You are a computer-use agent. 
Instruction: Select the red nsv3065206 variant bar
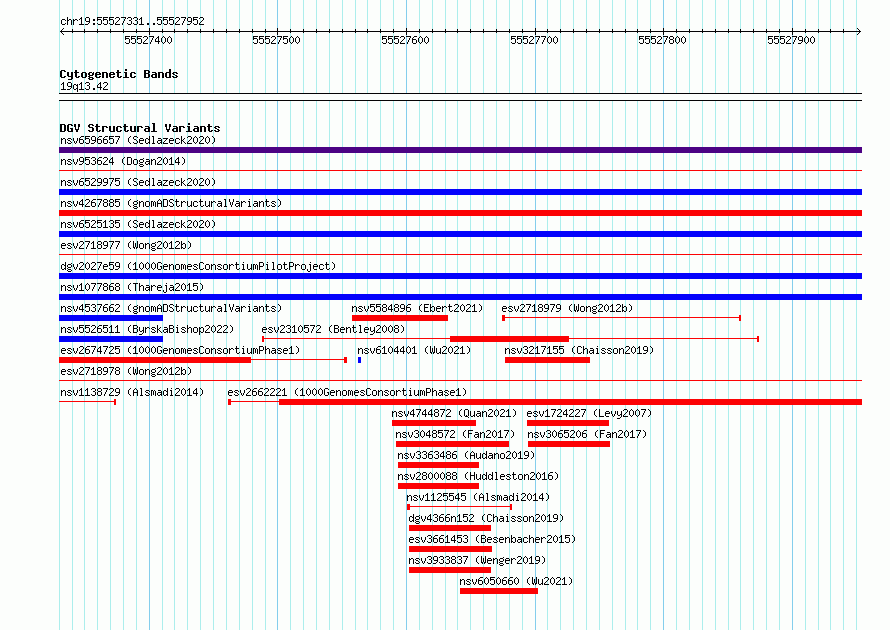pyautogui.click(x=569, y=444)
